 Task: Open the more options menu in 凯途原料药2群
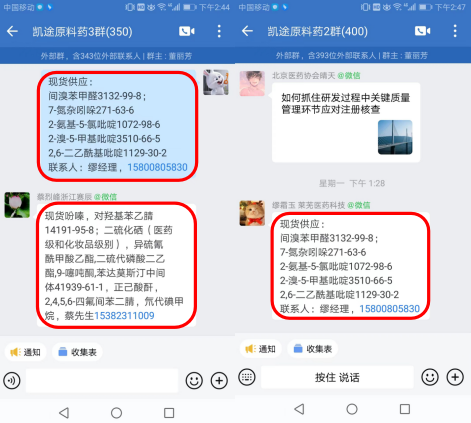455,31
